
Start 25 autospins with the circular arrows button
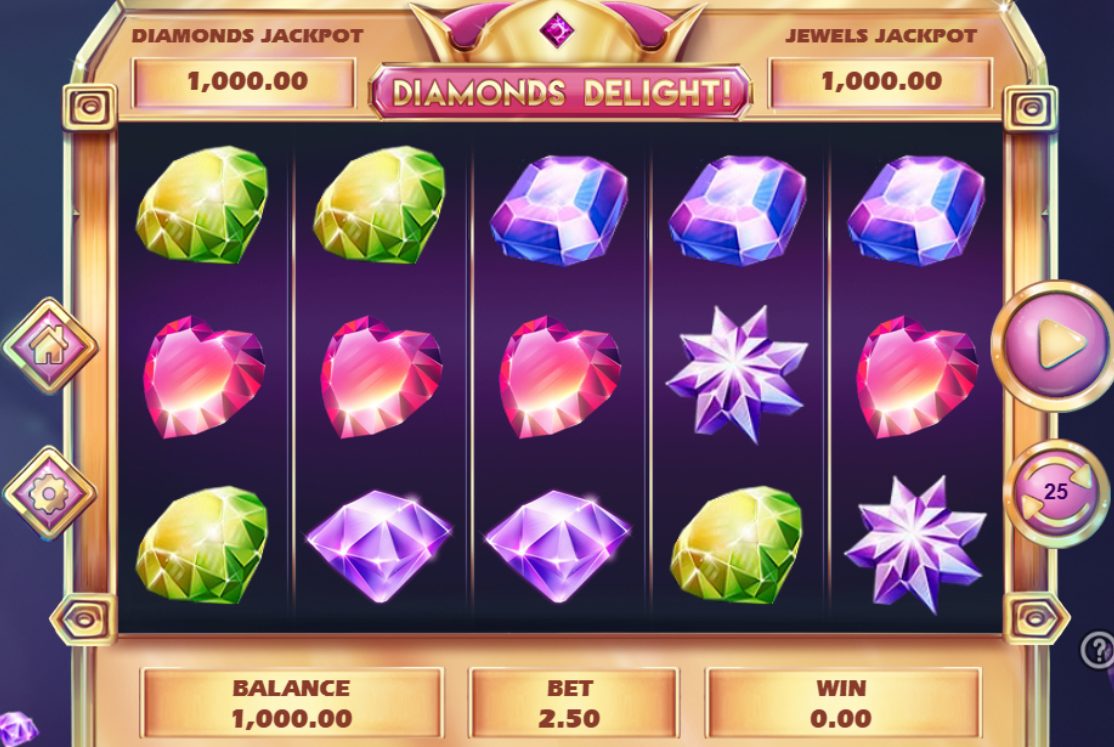(x=1056, y=492)
